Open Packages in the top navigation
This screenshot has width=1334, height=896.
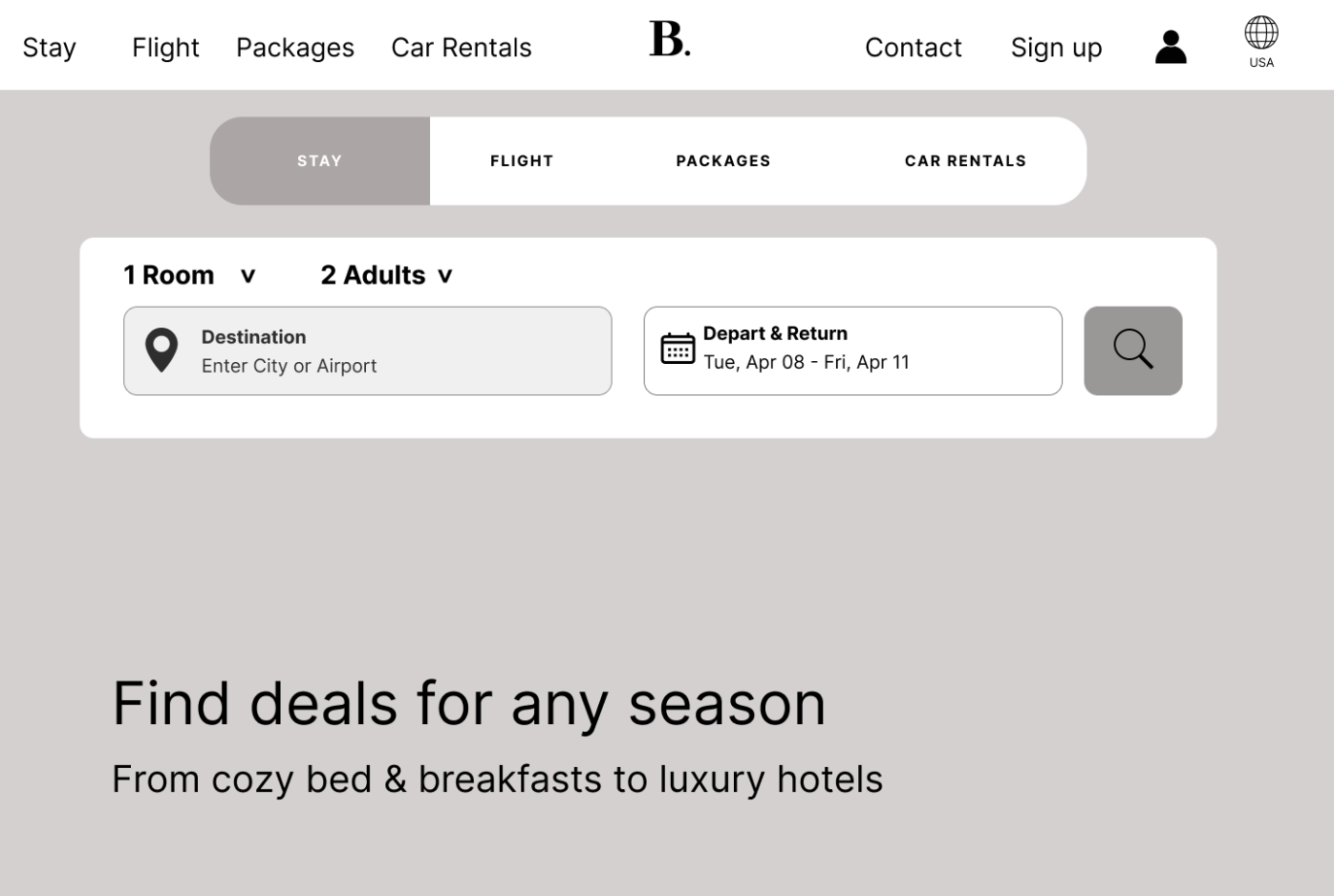(x=295, y=48)
